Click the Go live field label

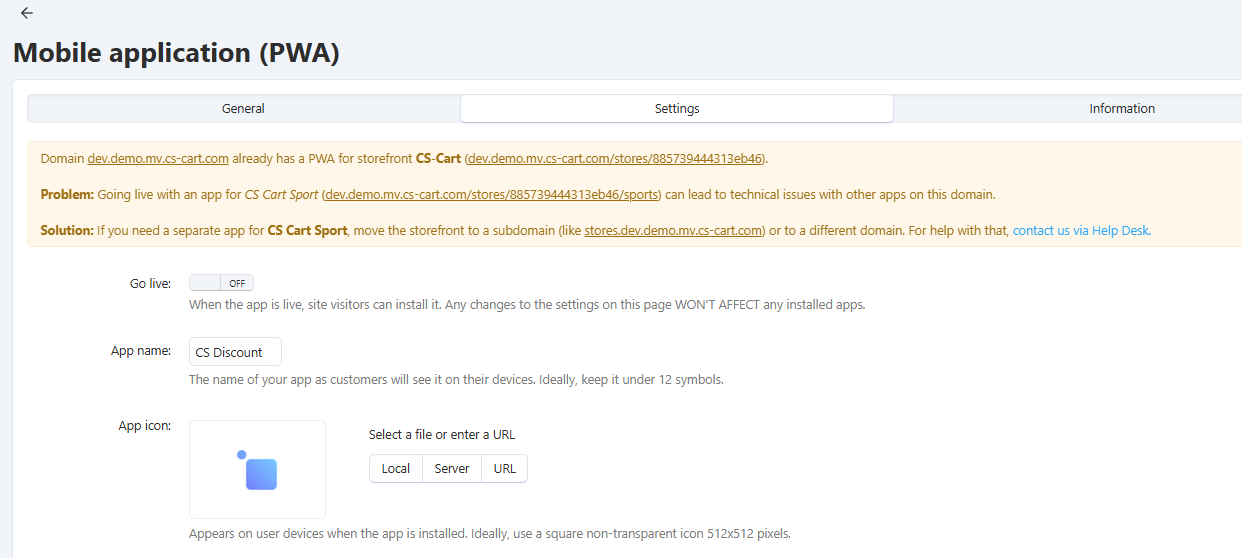[x=150, y=283]
